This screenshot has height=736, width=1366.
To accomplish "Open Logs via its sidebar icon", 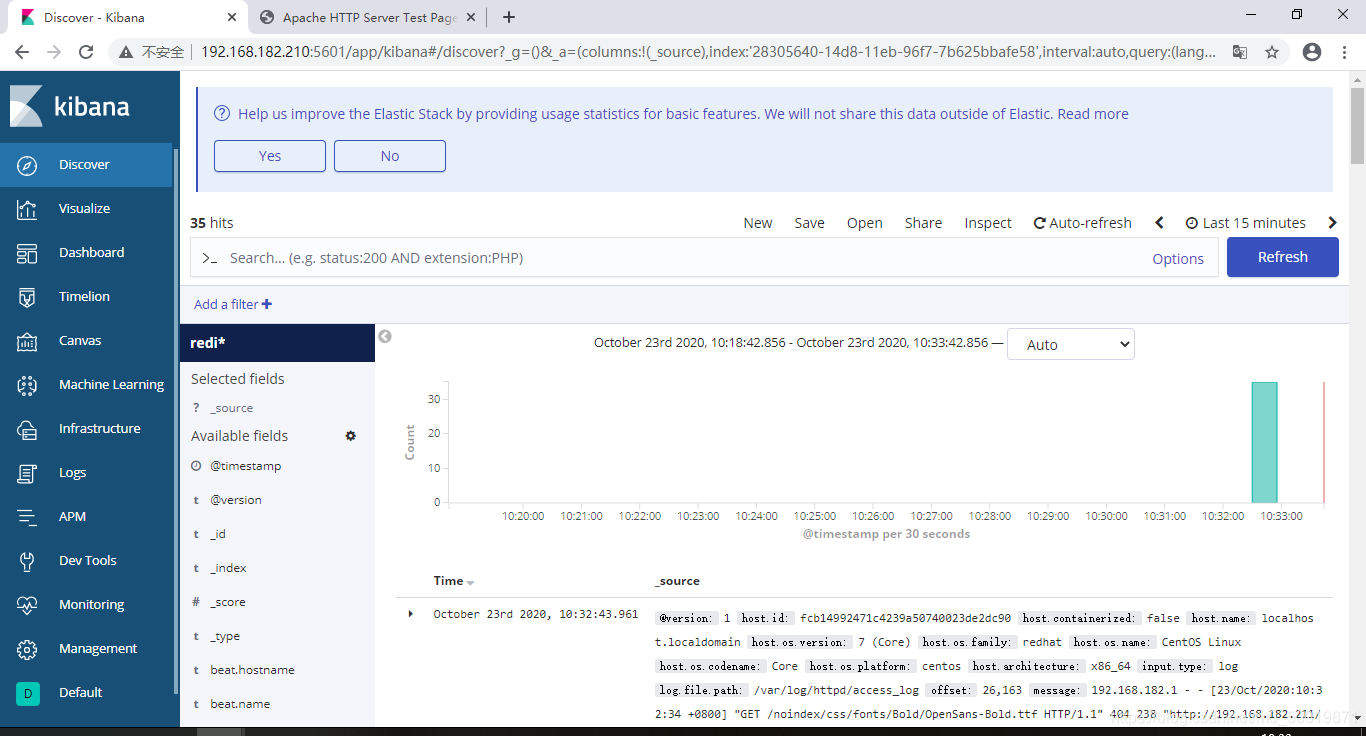I will pos(27,473).
